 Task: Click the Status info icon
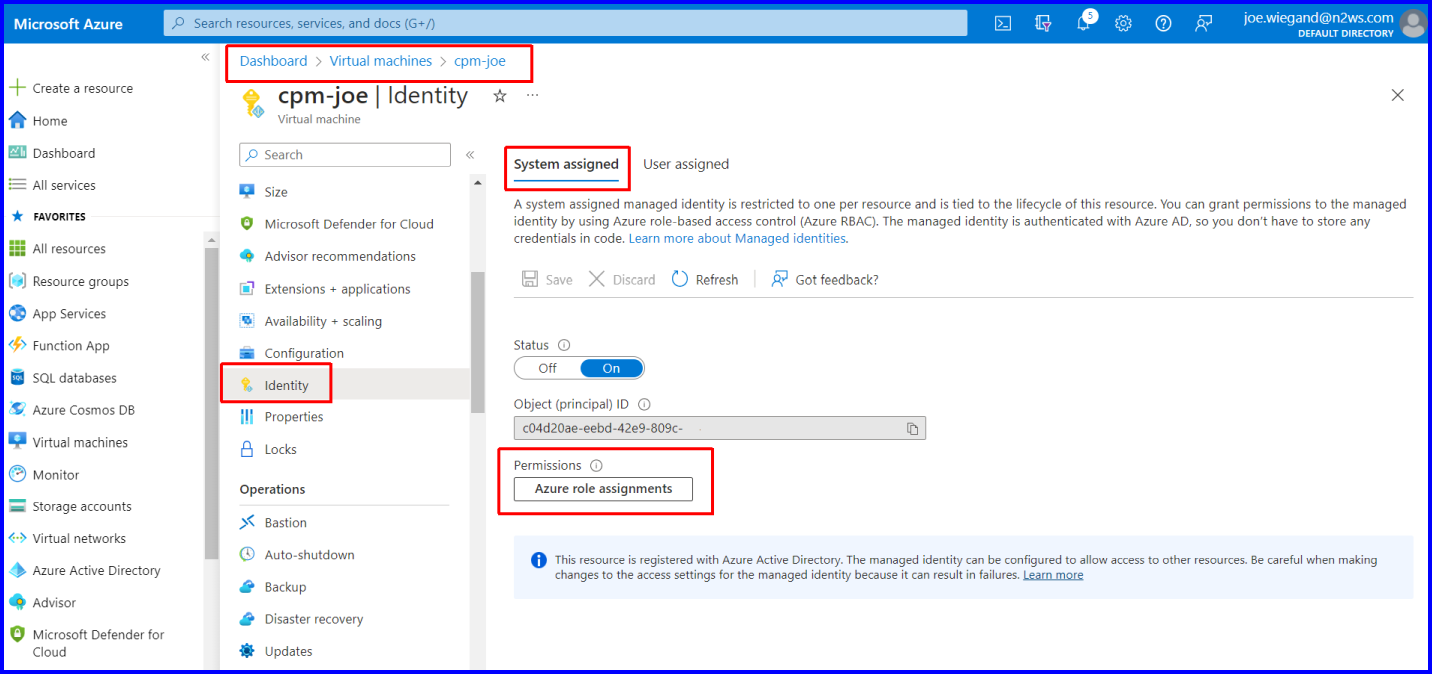point(564,345)
